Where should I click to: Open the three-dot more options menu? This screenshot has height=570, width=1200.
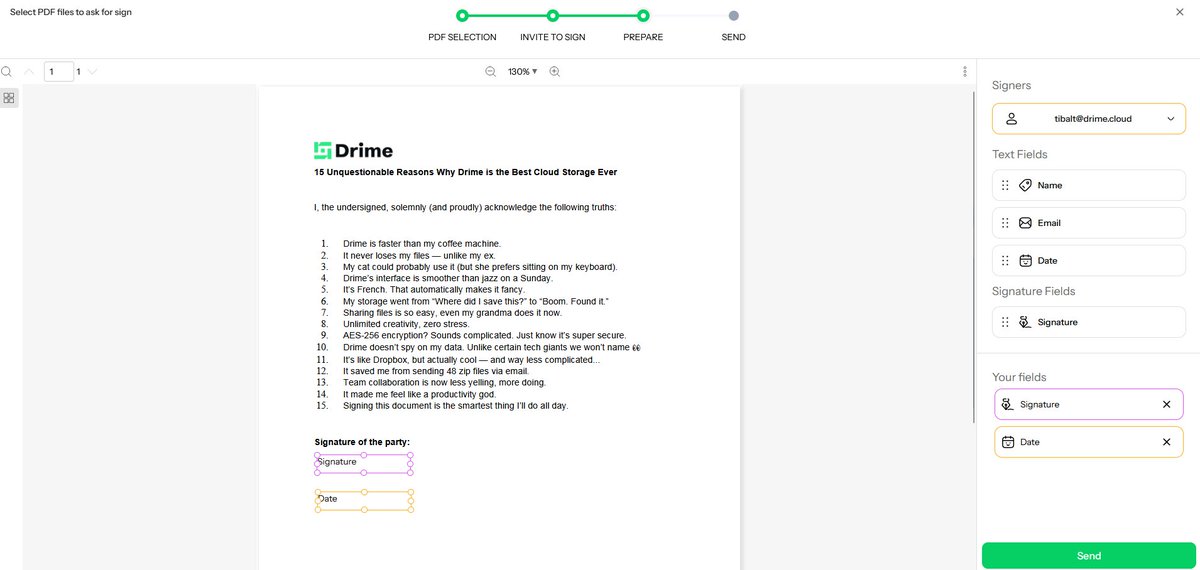click(x=964, y=72)
